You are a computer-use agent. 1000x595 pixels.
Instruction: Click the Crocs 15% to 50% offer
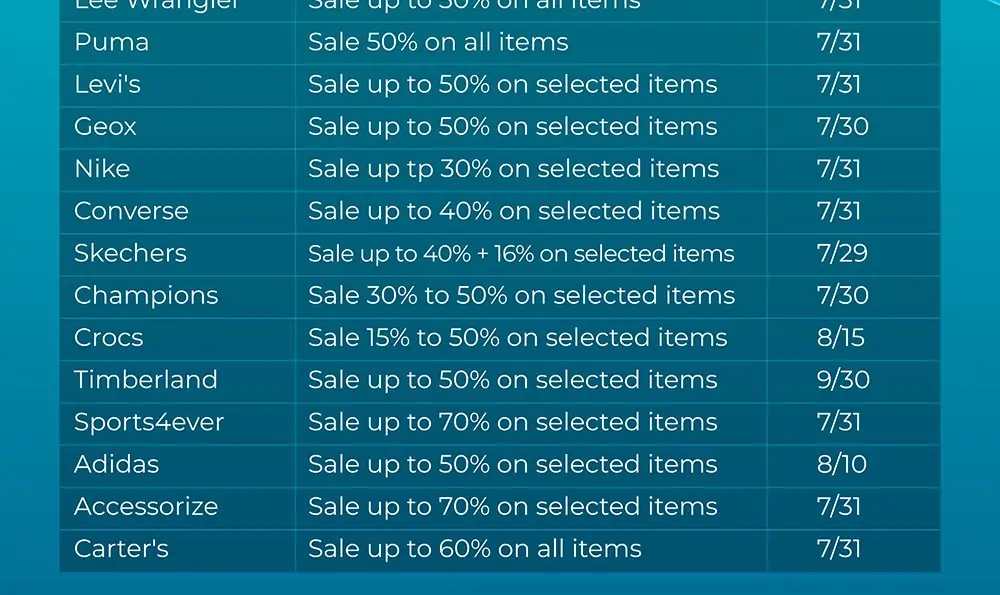click(x=517, y=338)
